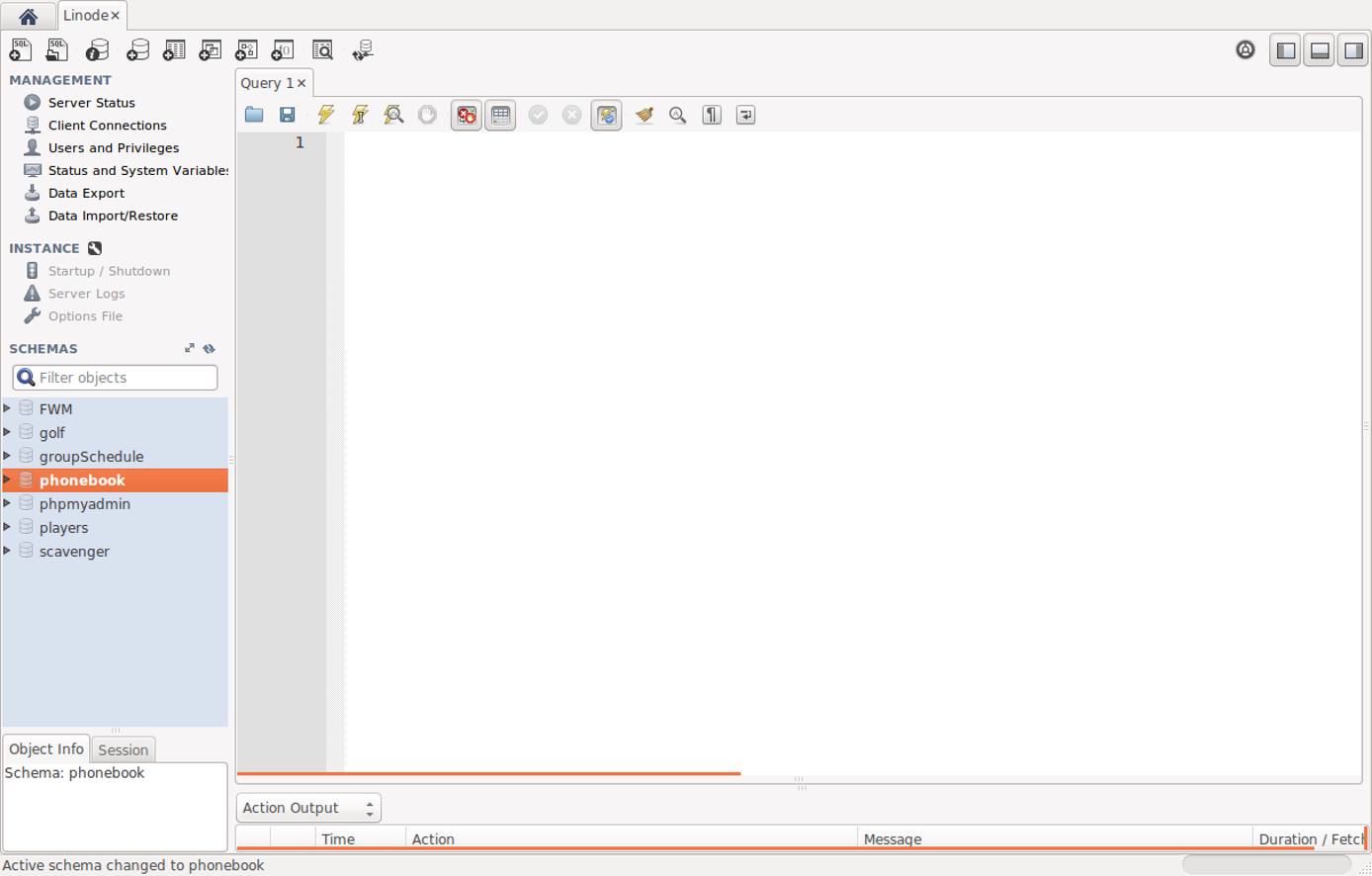Expand the golf schema tree
This screenshot has height=876, width=1372.
[8, 432]
